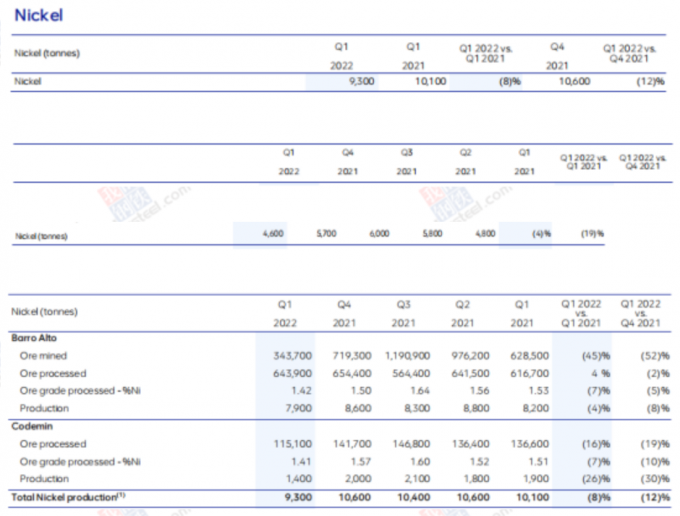Click the 643,900 ore processed cell
This screenshot has width=680, height=516.
[x=293, y=373]
